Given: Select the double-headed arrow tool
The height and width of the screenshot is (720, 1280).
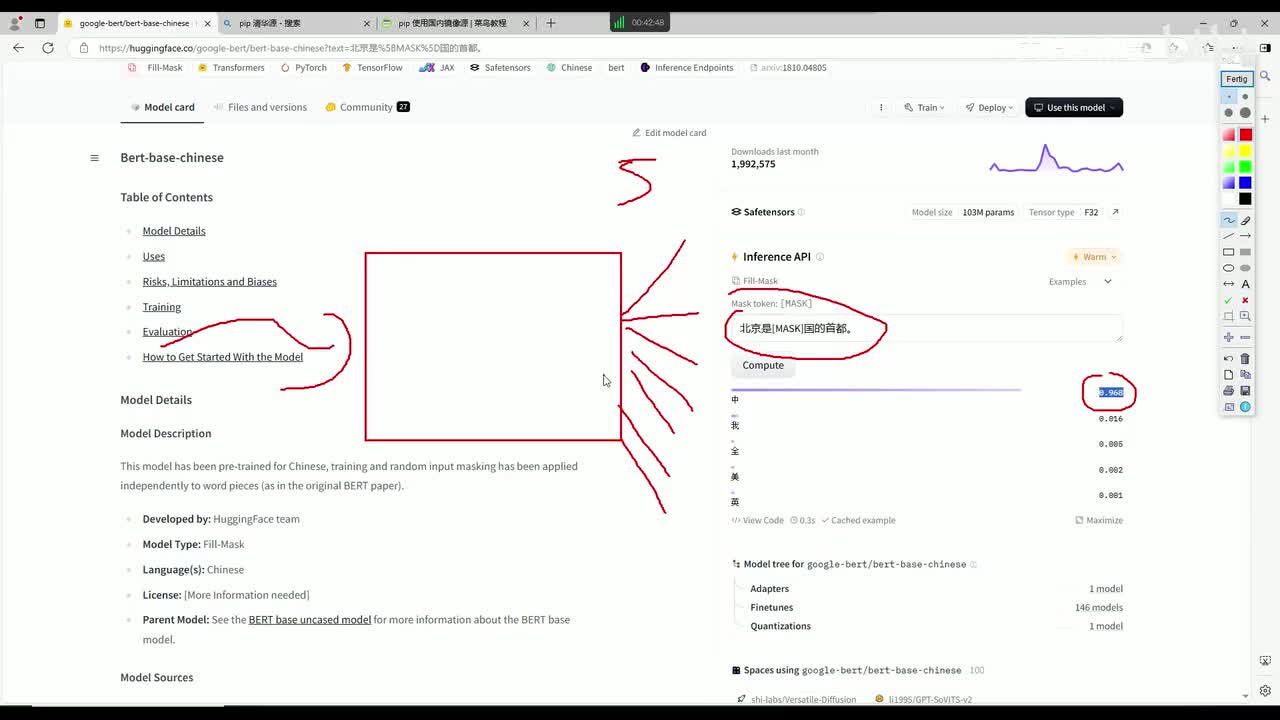Looking at the screenshot, I should point(1229,284).
